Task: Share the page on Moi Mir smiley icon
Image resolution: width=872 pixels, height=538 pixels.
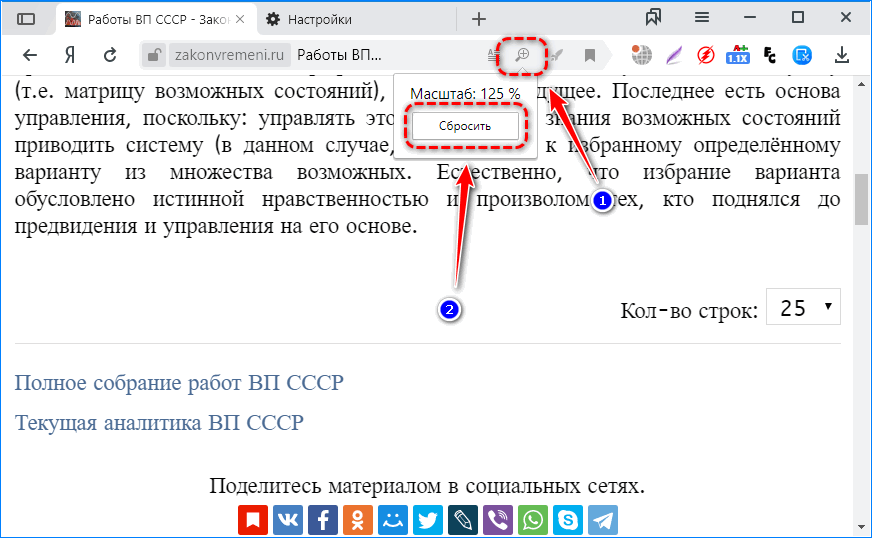Action: [393, 520]
